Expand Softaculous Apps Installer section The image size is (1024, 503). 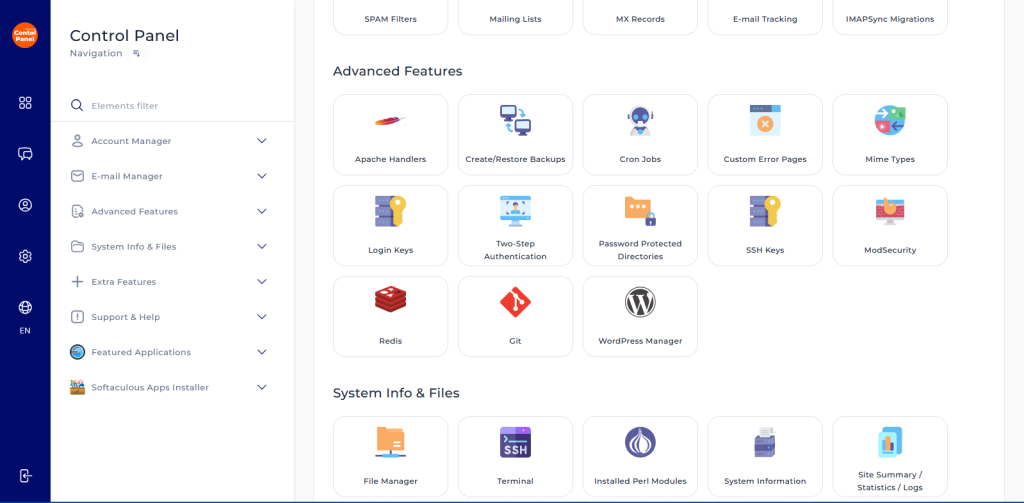coord(262,387)
